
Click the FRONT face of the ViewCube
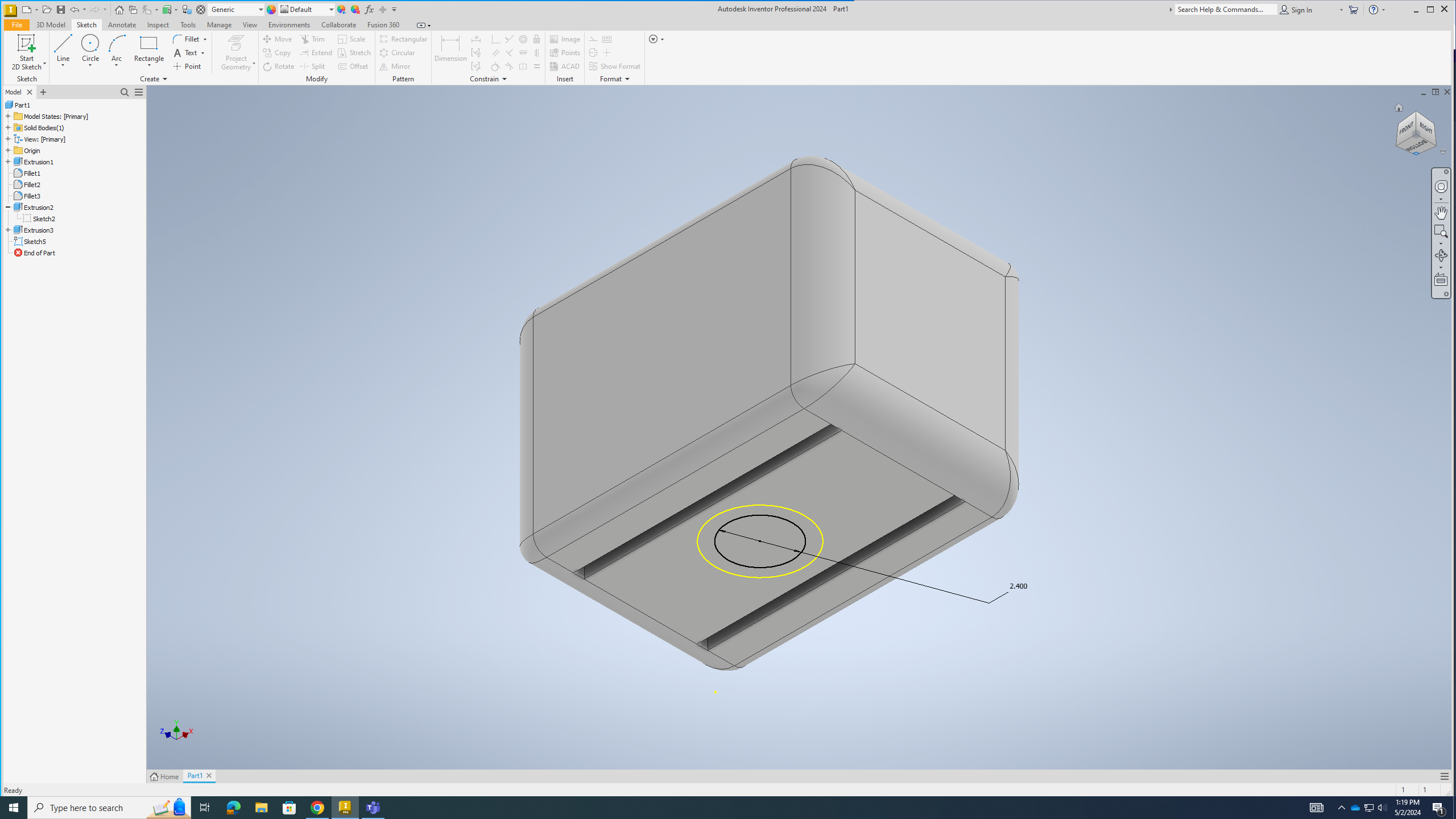1406,130
